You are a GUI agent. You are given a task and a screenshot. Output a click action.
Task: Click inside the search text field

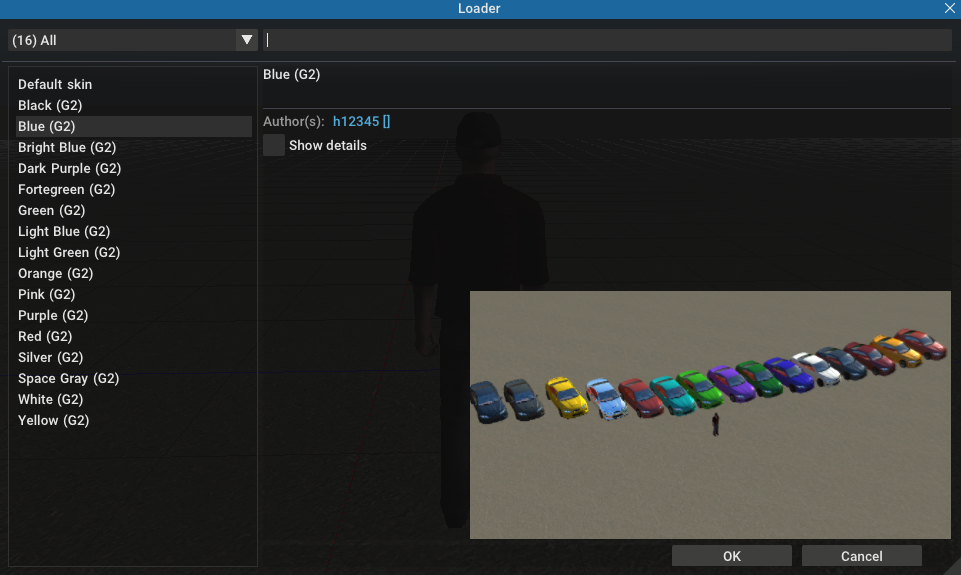(606, 40)
